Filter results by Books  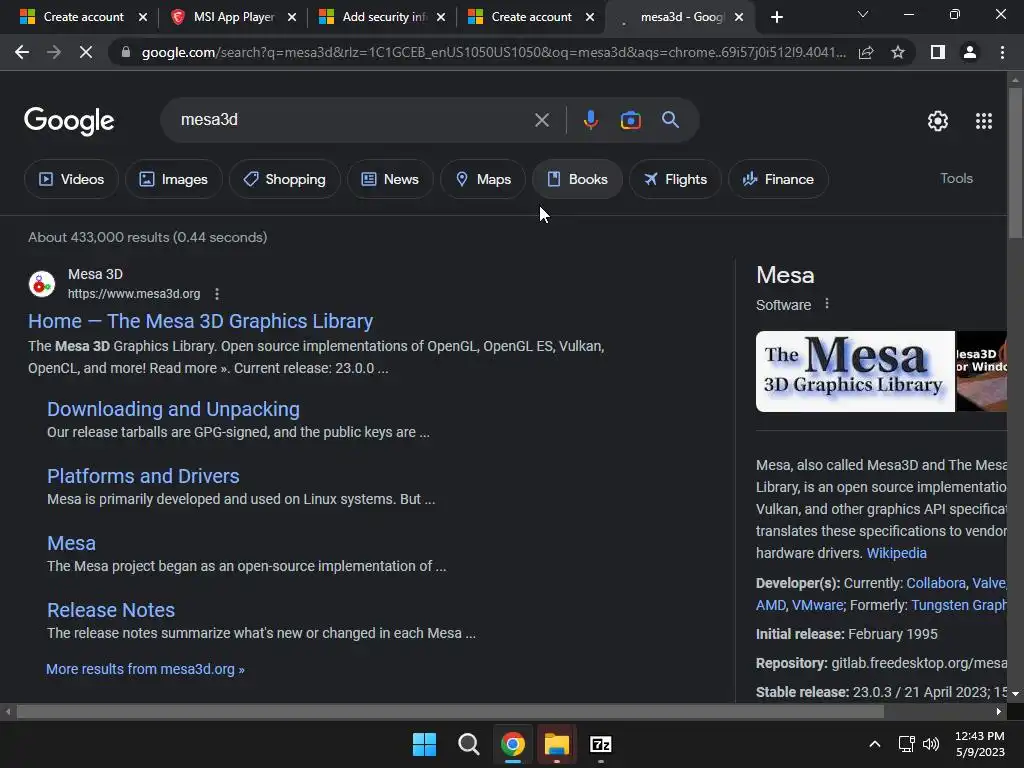click(x=577, y=179)
